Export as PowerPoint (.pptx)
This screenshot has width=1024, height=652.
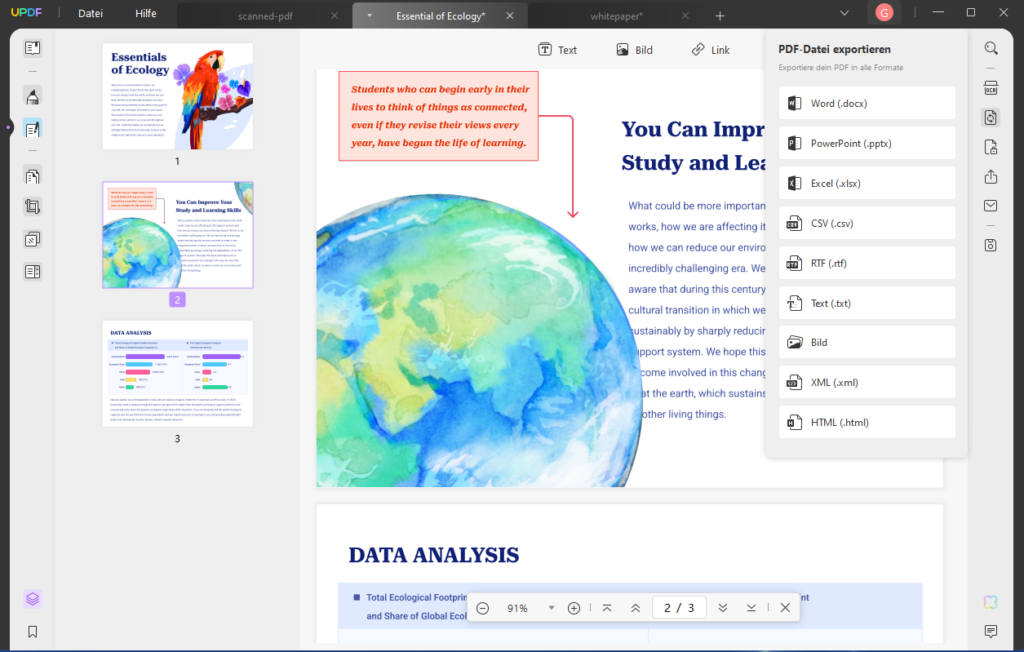coord(867,143)
